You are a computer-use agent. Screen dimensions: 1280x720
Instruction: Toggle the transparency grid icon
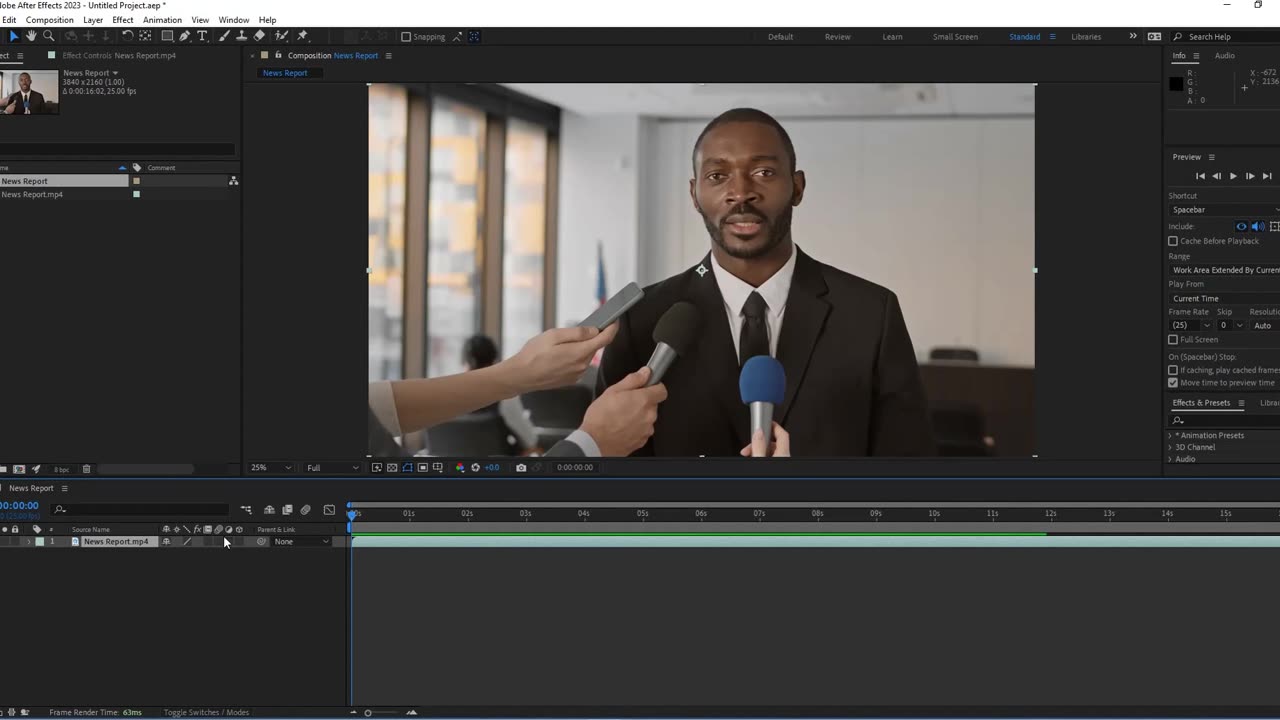click(392, 467)
